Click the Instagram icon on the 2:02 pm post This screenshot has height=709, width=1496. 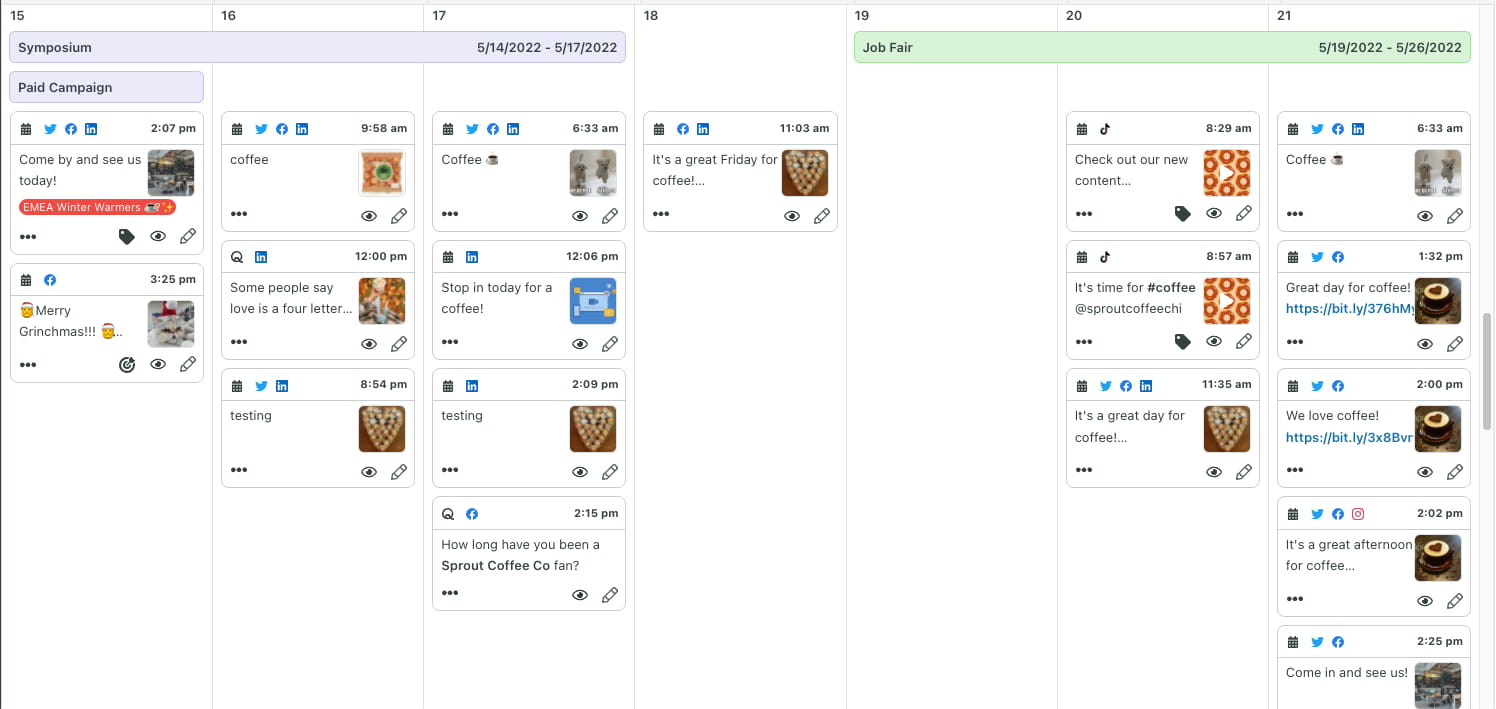click(1358, 513)
